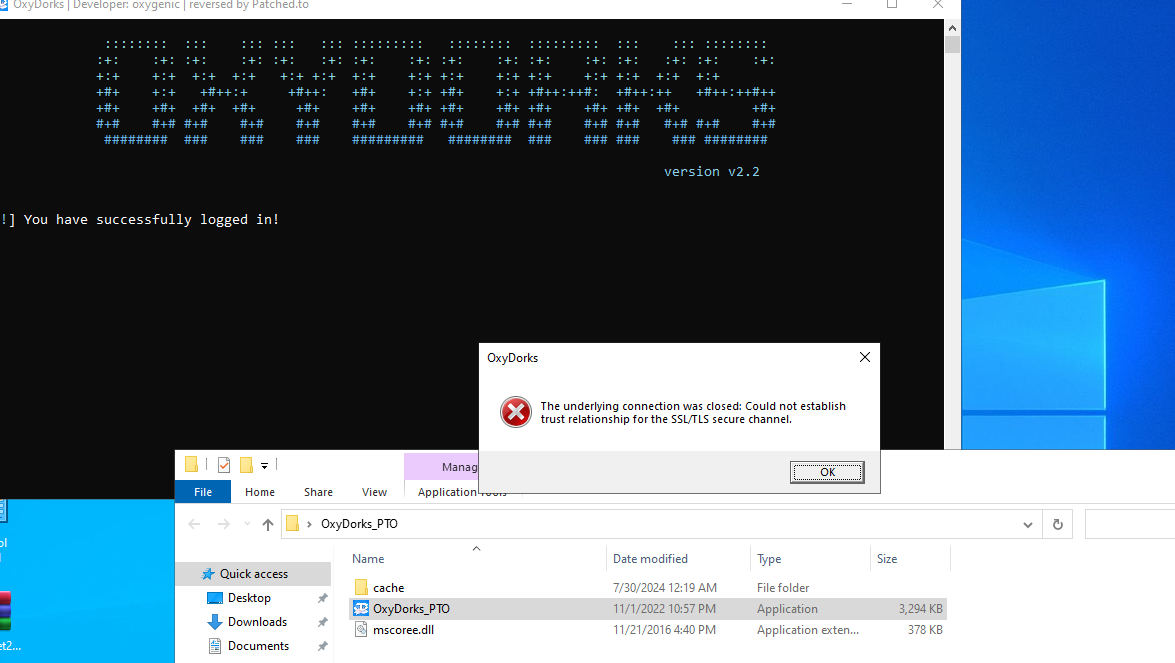Click the 378 KB size cell
Screen dimensions: 1175x663
925,630
